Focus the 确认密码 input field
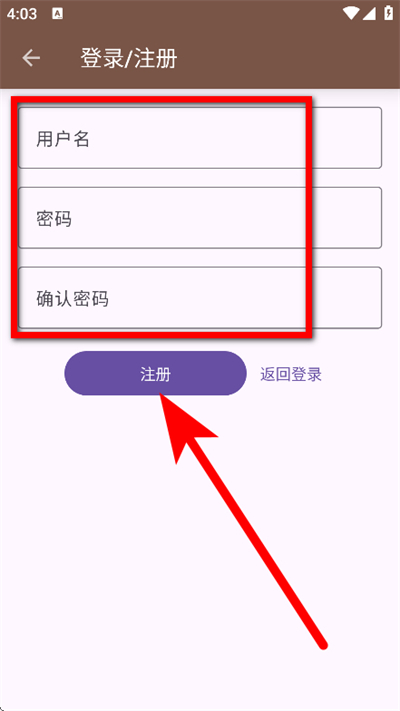Viewport: 400px width, 711px height. click(x=200, y=297)
